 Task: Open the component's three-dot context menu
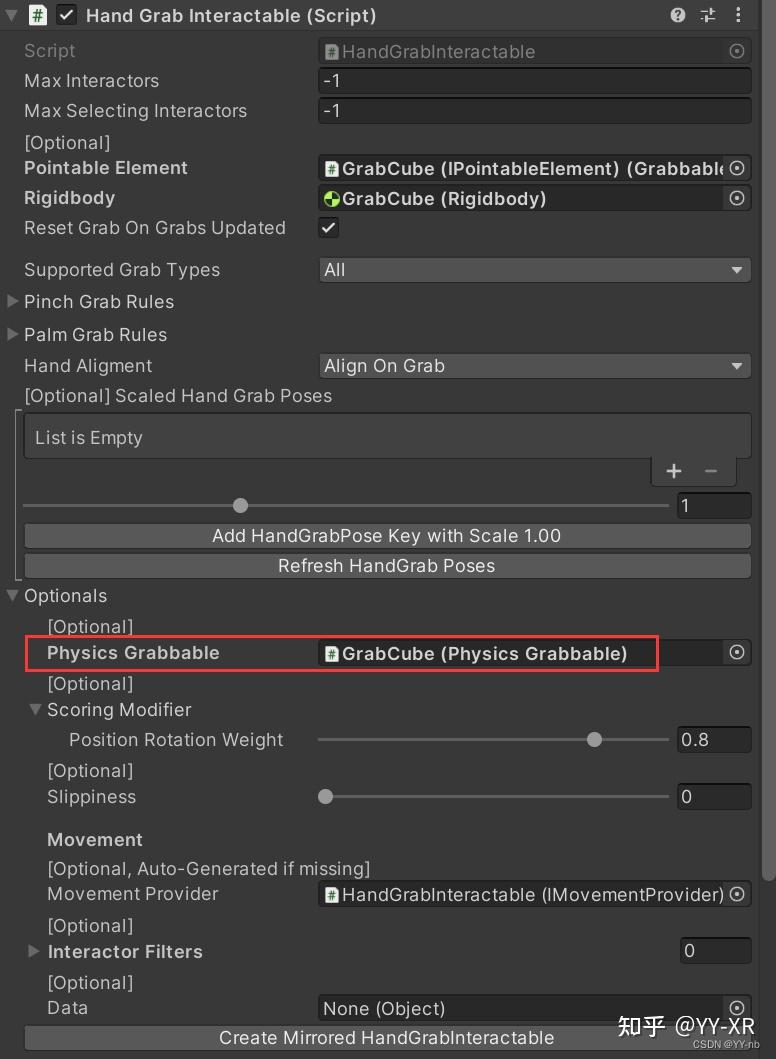pos(737,16)
